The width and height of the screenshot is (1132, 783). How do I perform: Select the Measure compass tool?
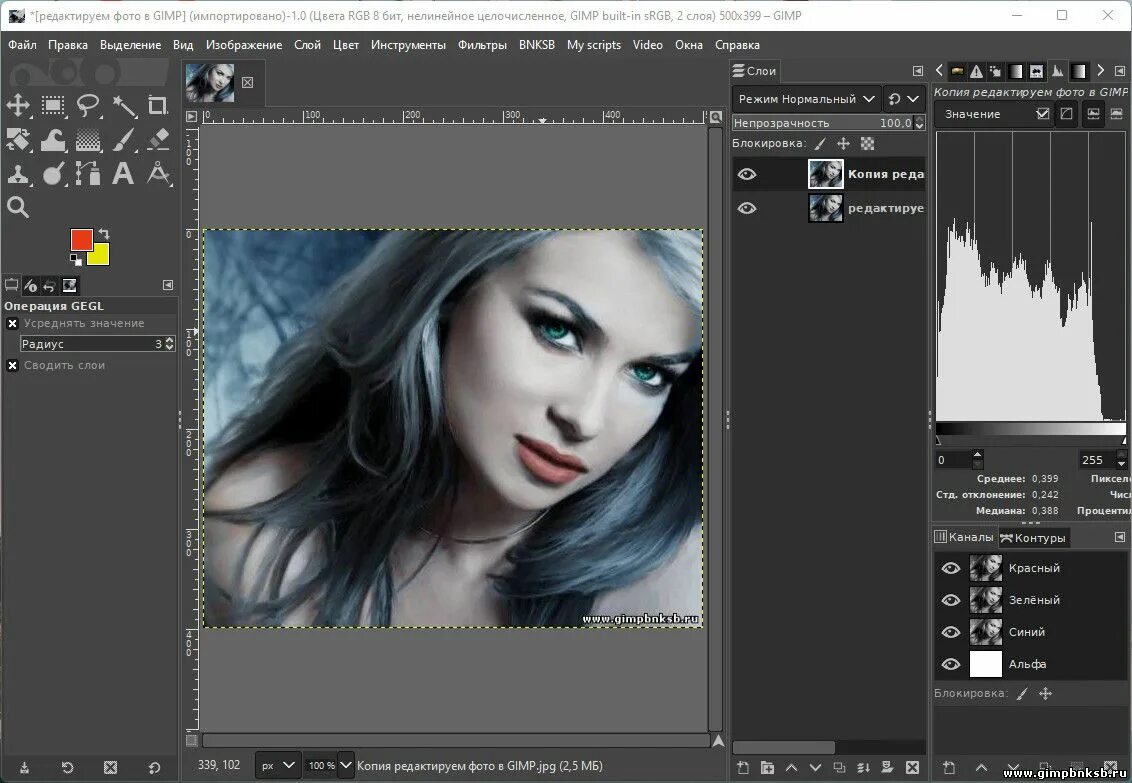(x=158, y=174)
